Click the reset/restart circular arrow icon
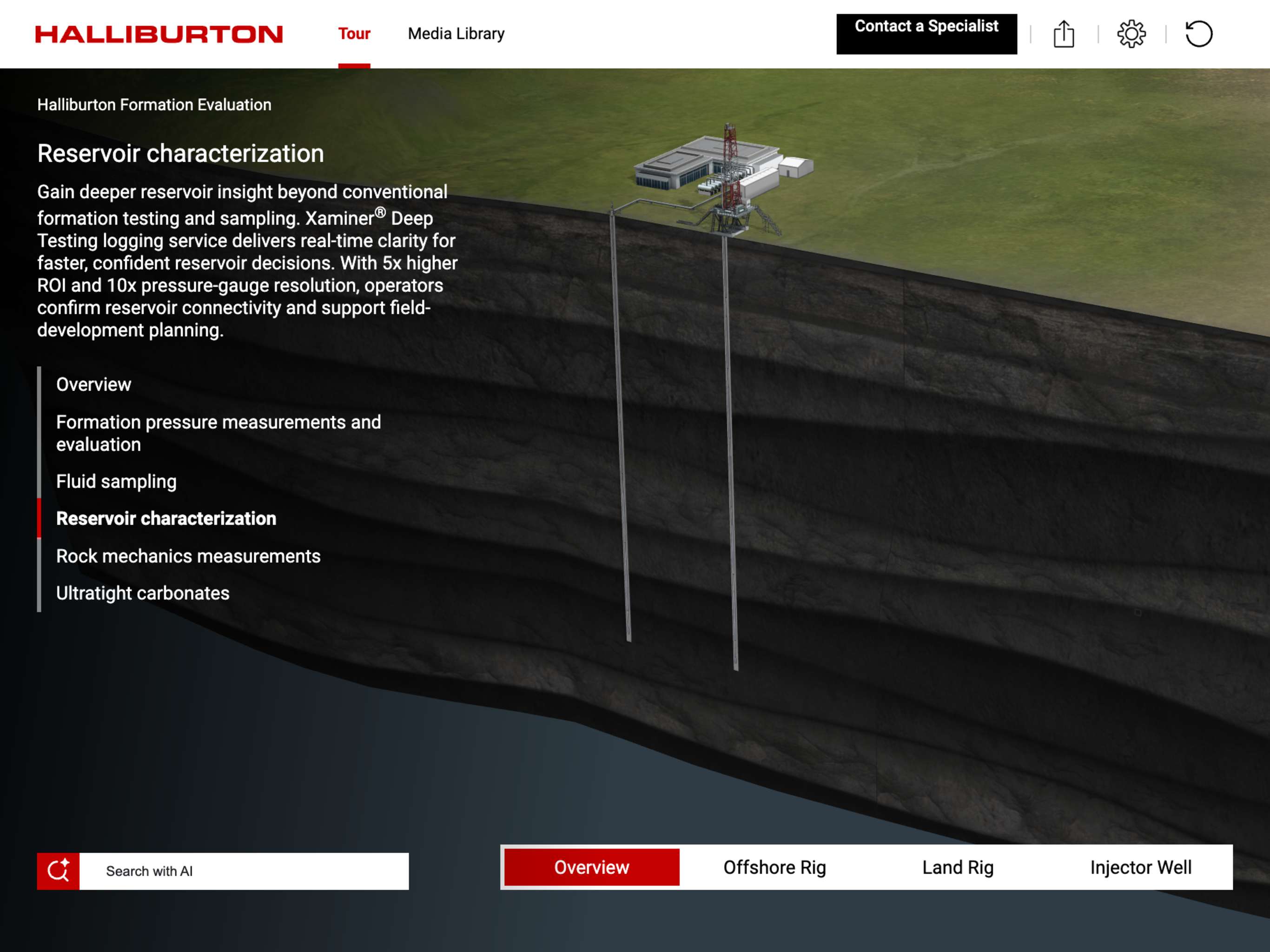This screenshot has height=952, width=1270. [x=1199, y=34]
